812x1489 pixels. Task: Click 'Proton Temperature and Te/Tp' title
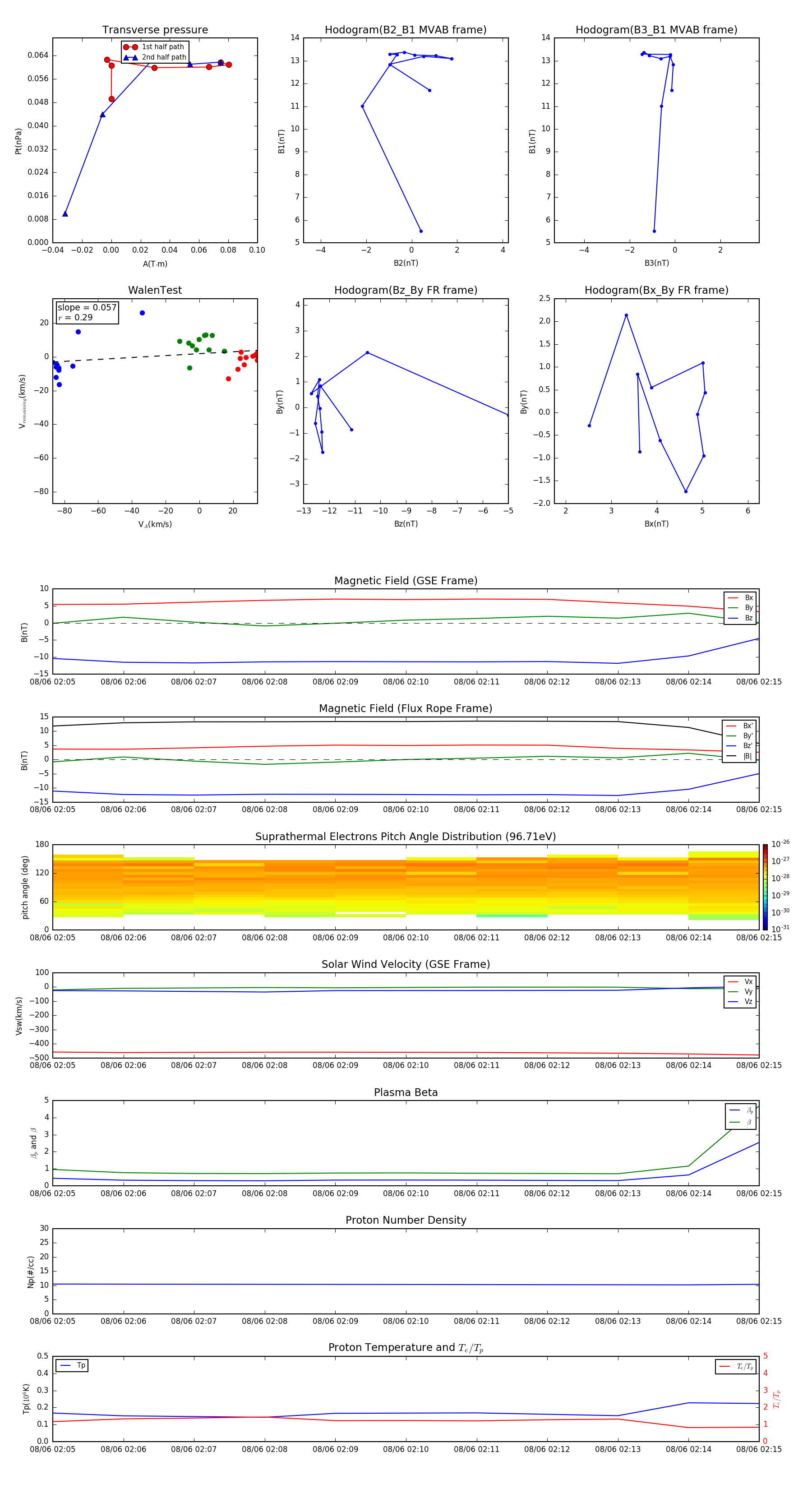coord(406,1348)
